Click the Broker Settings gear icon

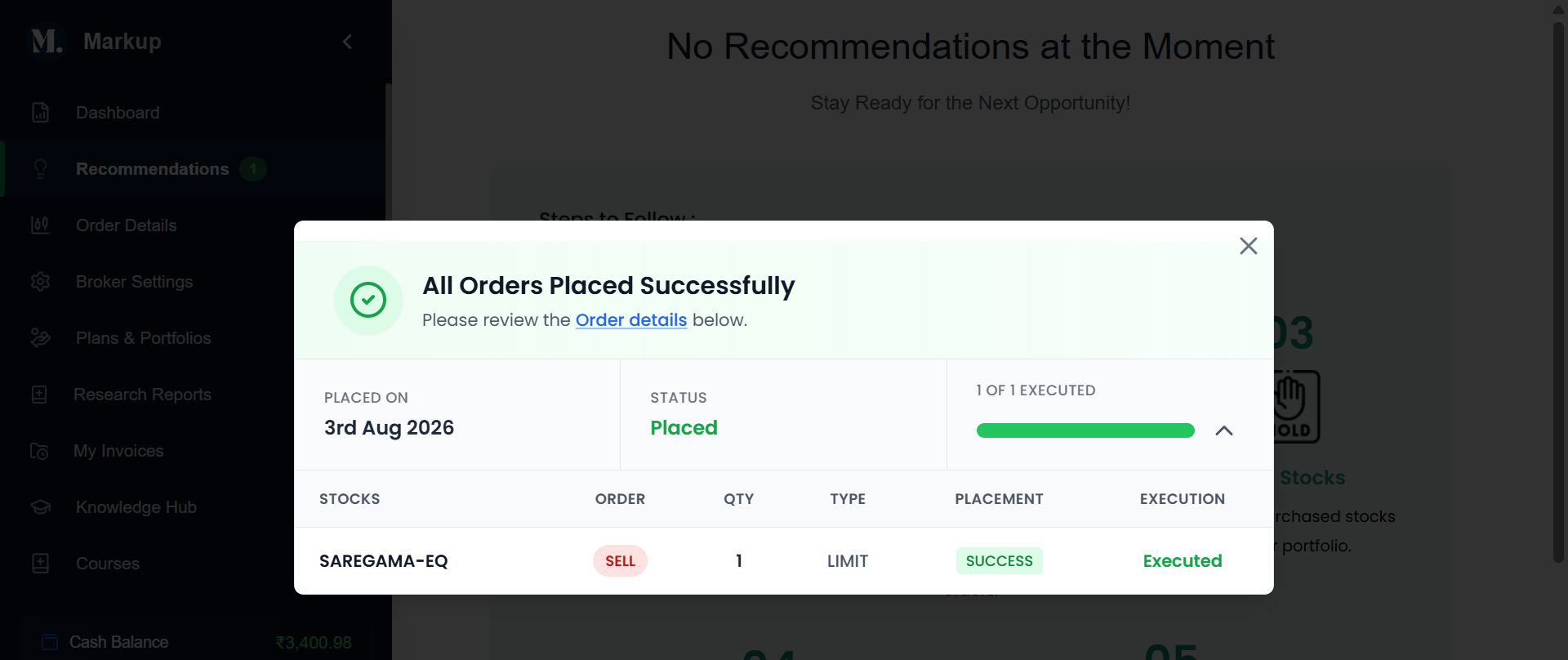click(x=40, y=282)
